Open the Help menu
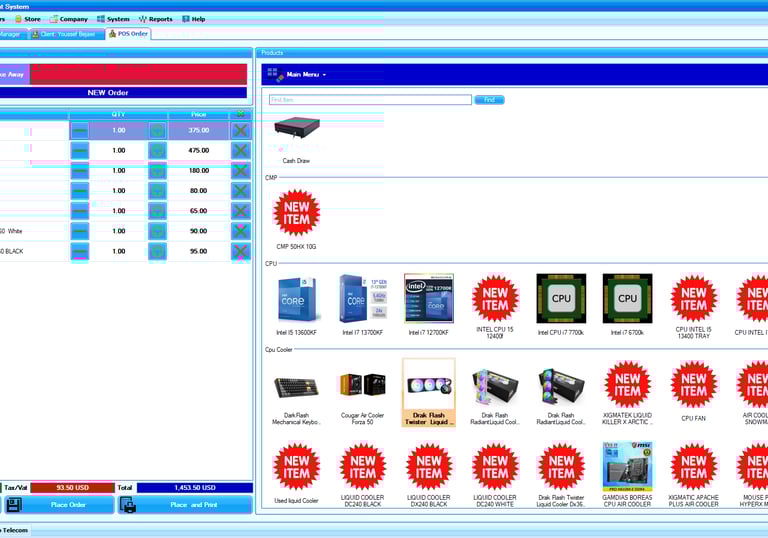The height and width of the screenshot is (538, 768). coord(193,19)
